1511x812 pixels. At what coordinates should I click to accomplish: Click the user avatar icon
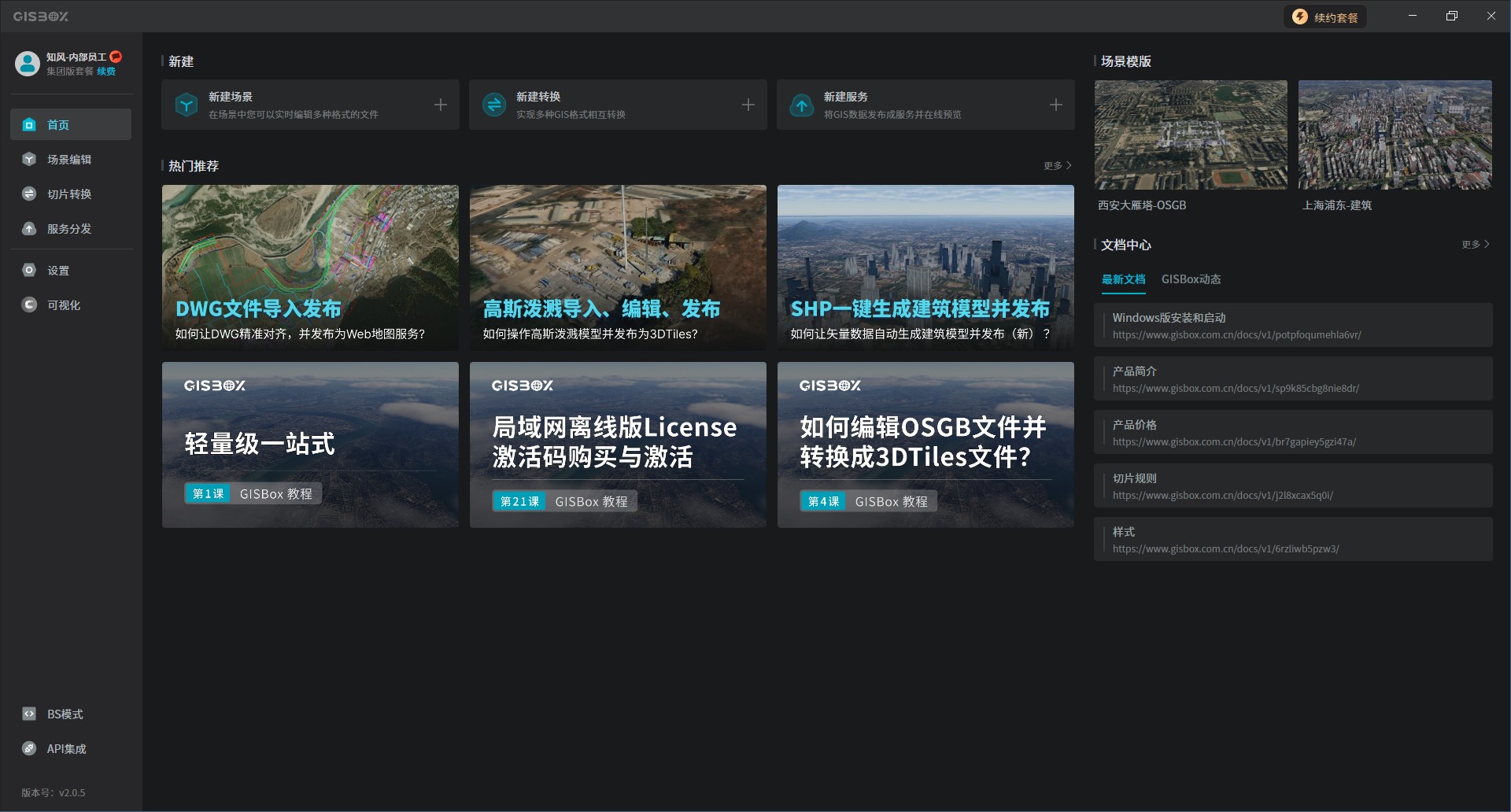pyautogui.click(x=28, y=64)
